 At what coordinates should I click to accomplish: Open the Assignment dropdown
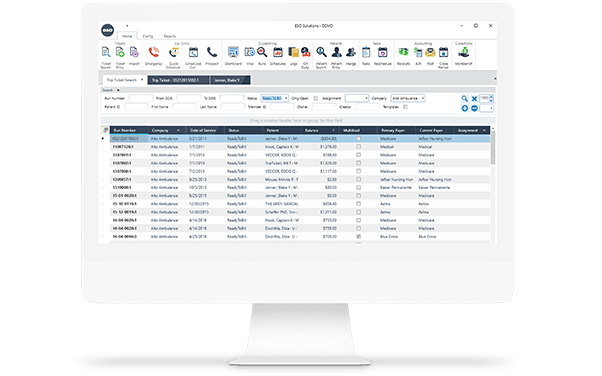(366, 98)
